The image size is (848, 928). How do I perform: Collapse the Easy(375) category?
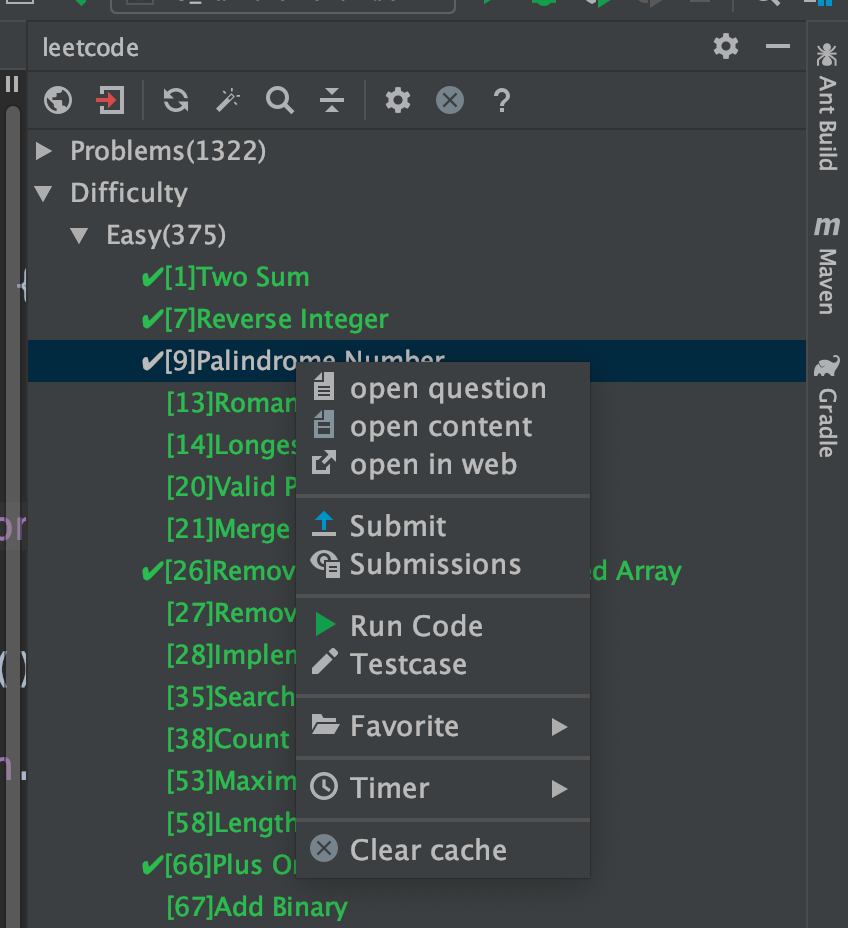click(80, 234)
